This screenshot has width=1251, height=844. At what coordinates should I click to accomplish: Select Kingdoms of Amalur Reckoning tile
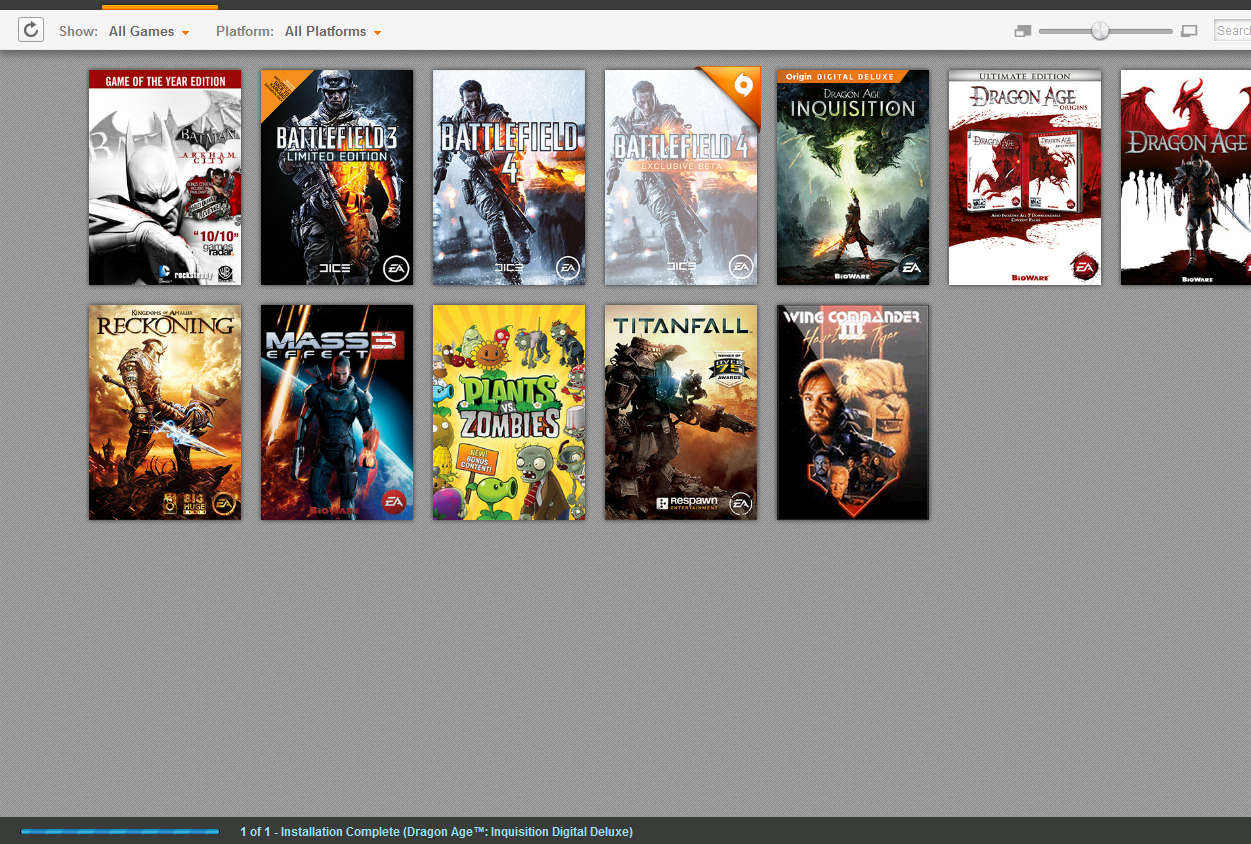pyautogui.click(x=165, y=412)
